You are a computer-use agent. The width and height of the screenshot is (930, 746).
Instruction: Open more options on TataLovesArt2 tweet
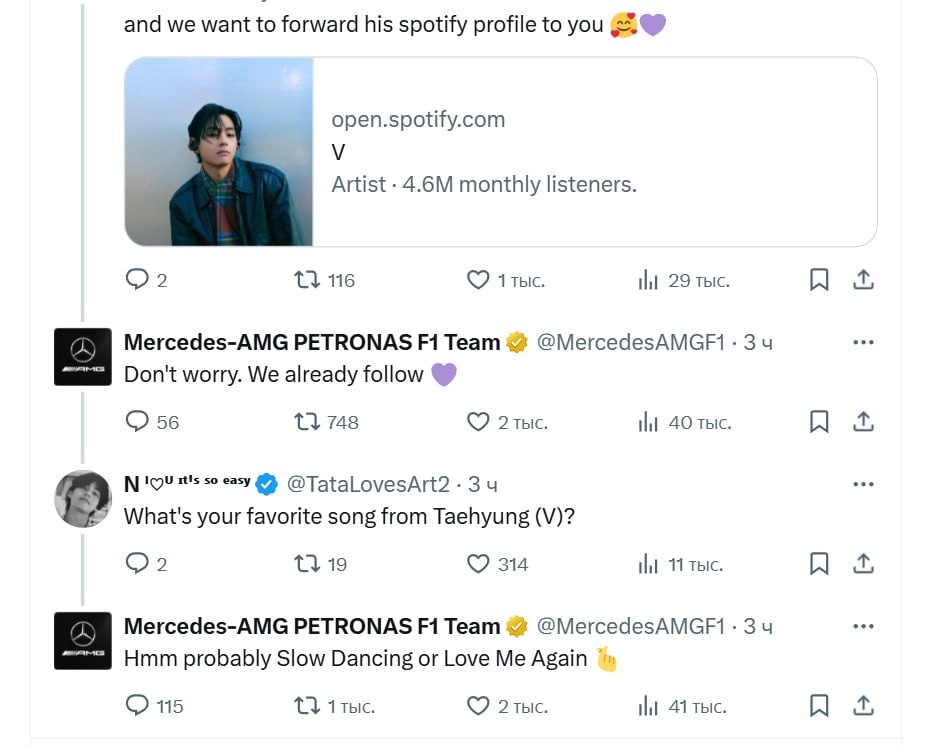click(x=863, y=484)
